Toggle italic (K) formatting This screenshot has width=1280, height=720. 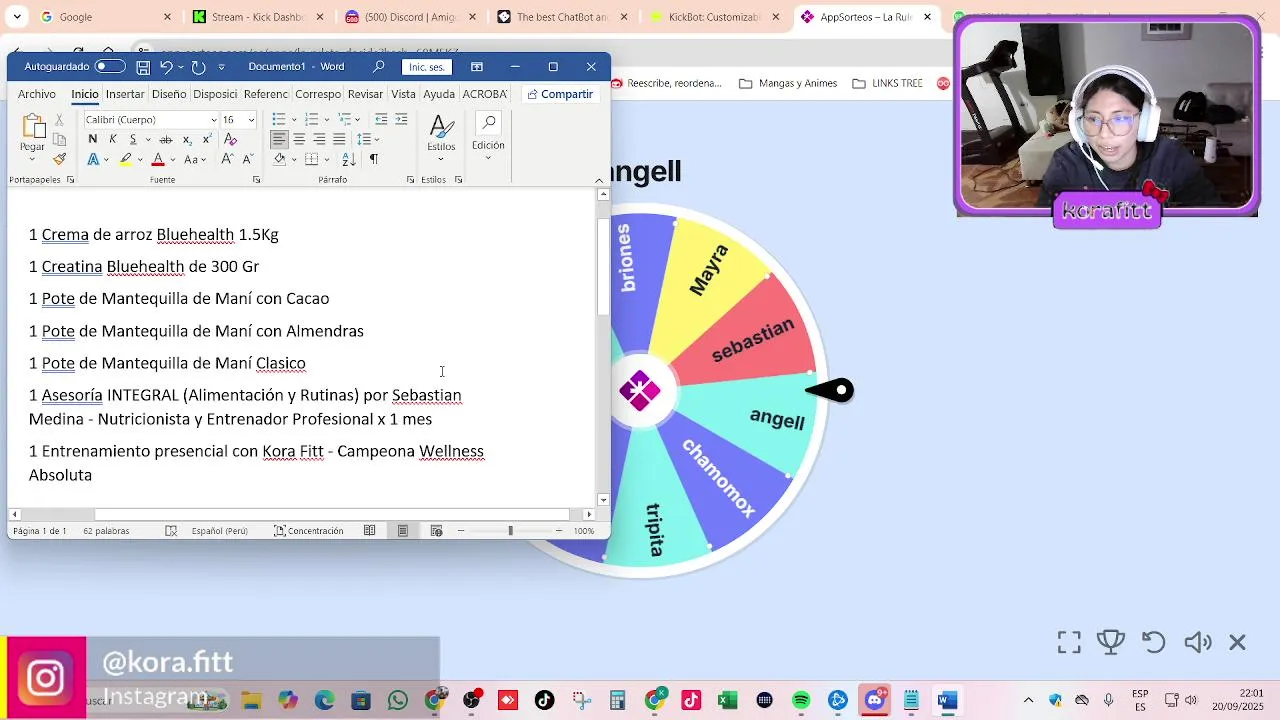(x=113, y=139)
